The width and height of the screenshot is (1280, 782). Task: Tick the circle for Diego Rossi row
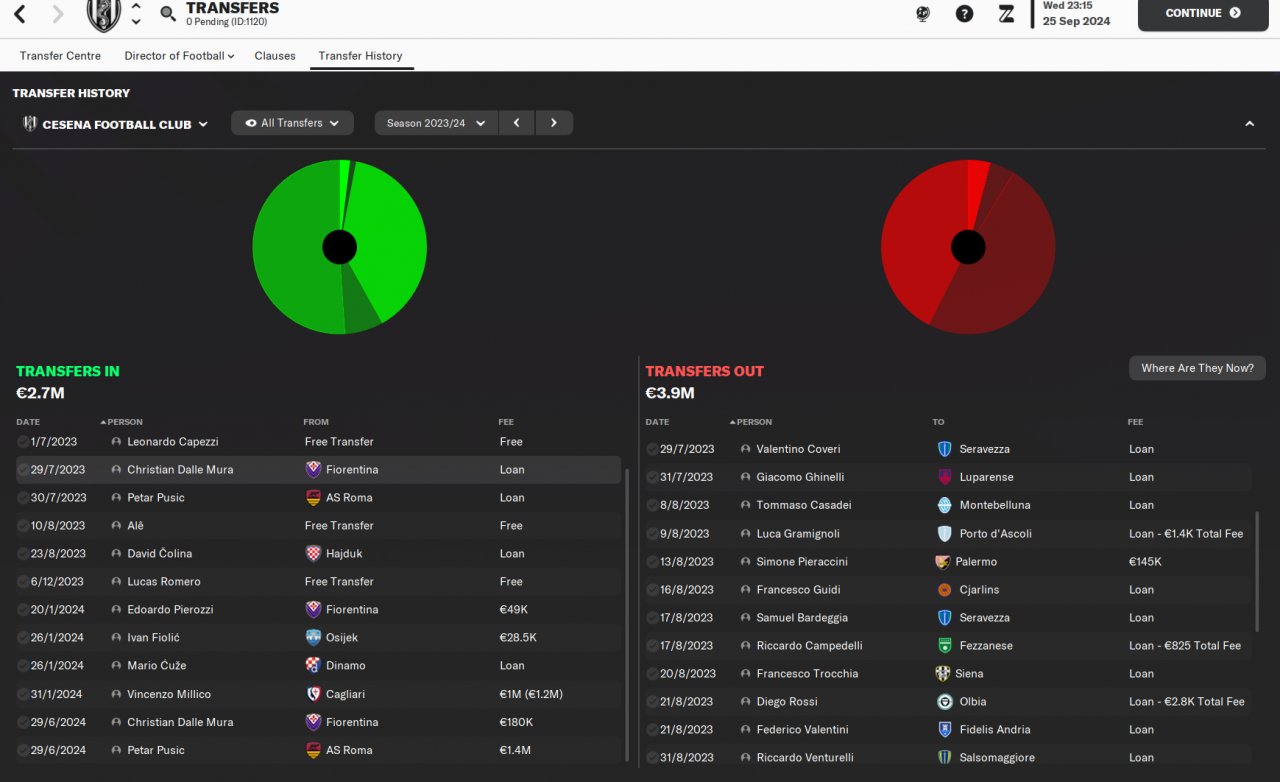tap(652, 702)
